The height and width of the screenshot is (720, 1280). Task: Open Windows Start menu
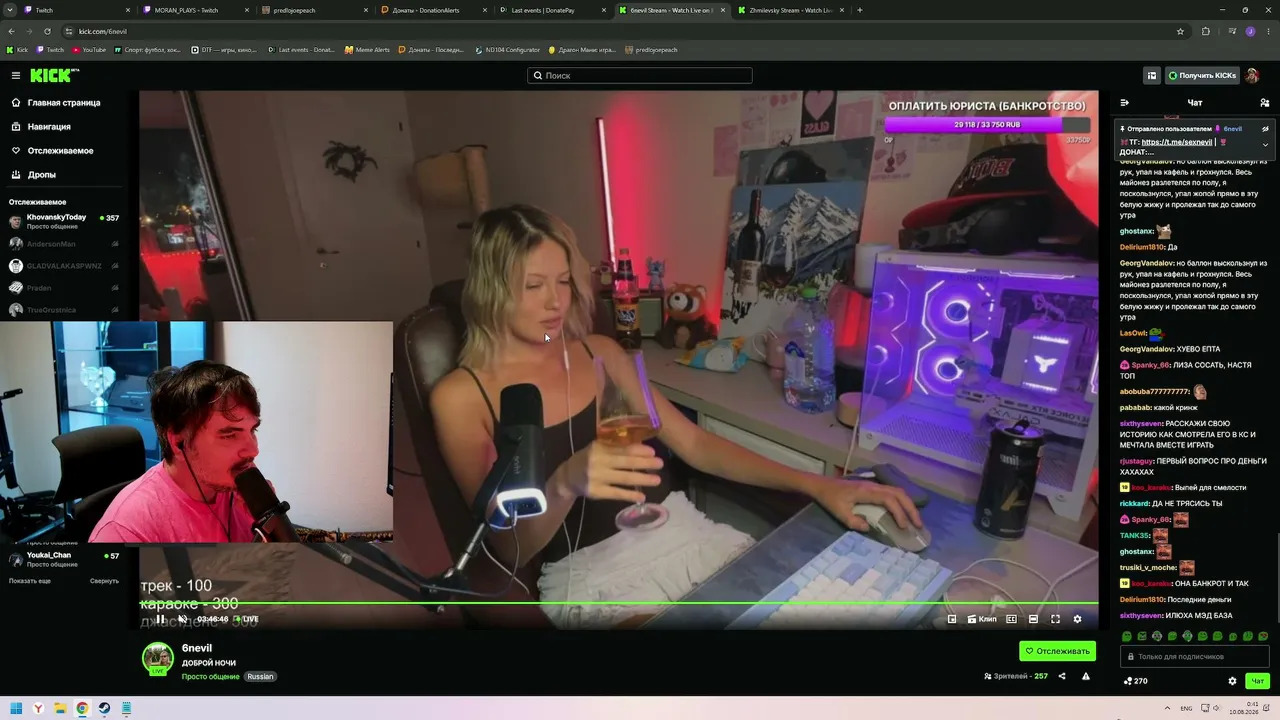(x=14, y=708)
